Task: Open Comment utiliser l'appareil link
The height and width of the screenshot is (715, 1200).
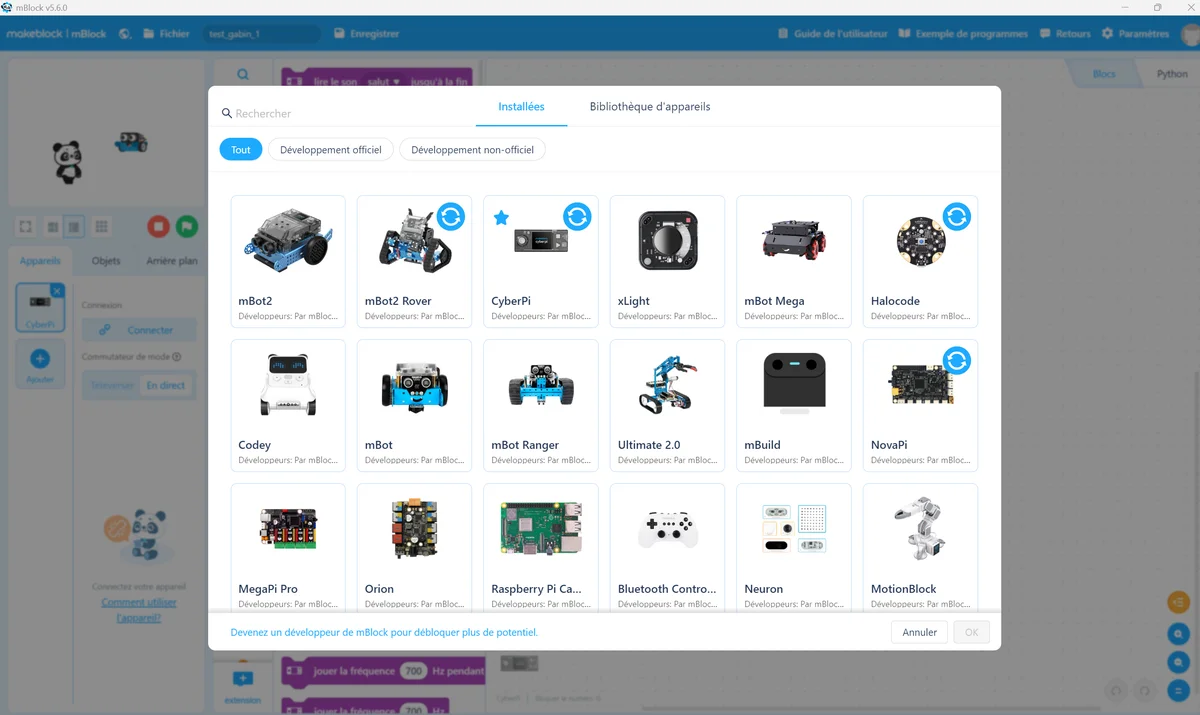Action: point(139,610)
